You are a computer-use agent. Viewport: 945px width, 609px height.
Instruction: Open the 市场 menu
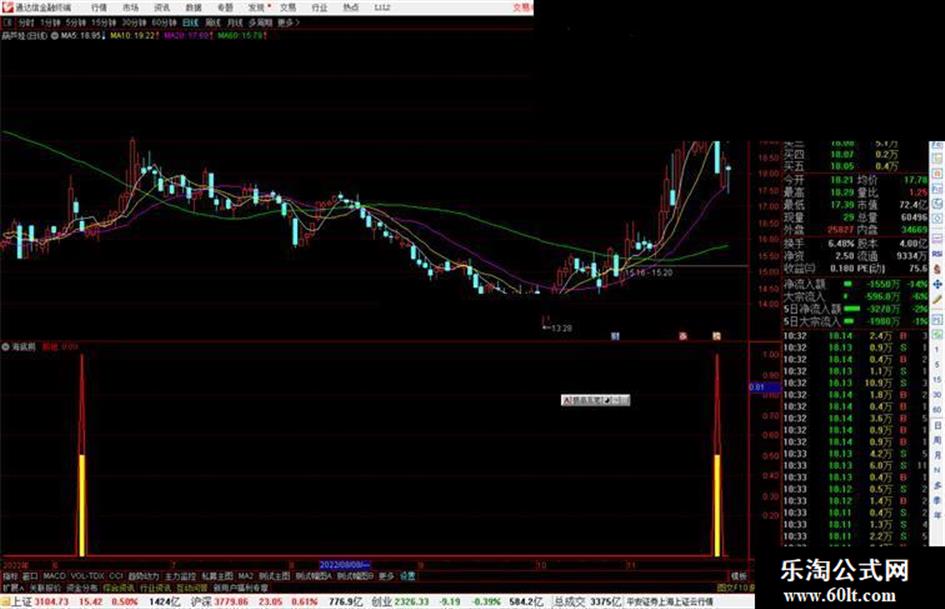click(130, 8)
